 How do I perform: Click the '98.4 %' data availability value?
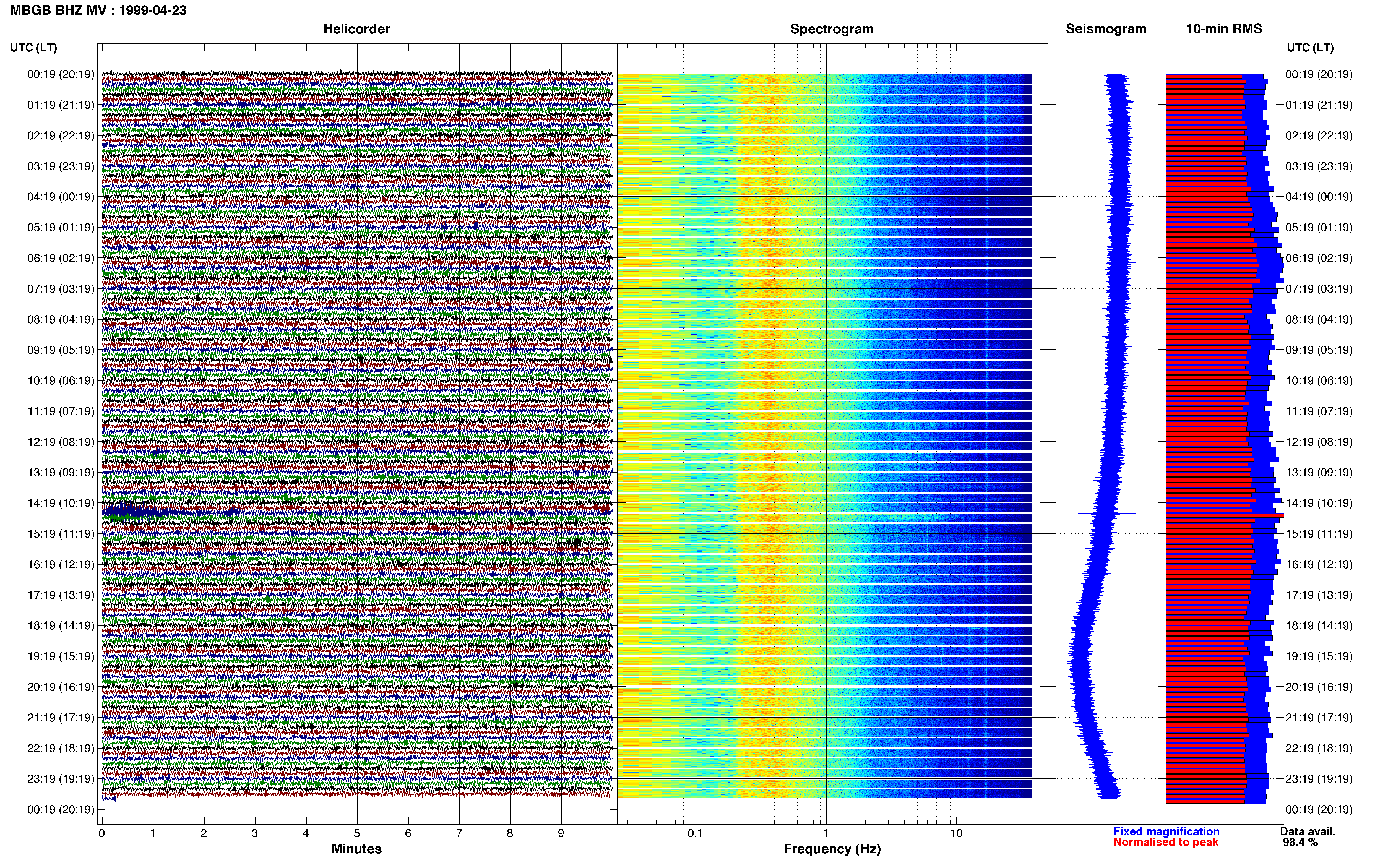point(1300,842)
